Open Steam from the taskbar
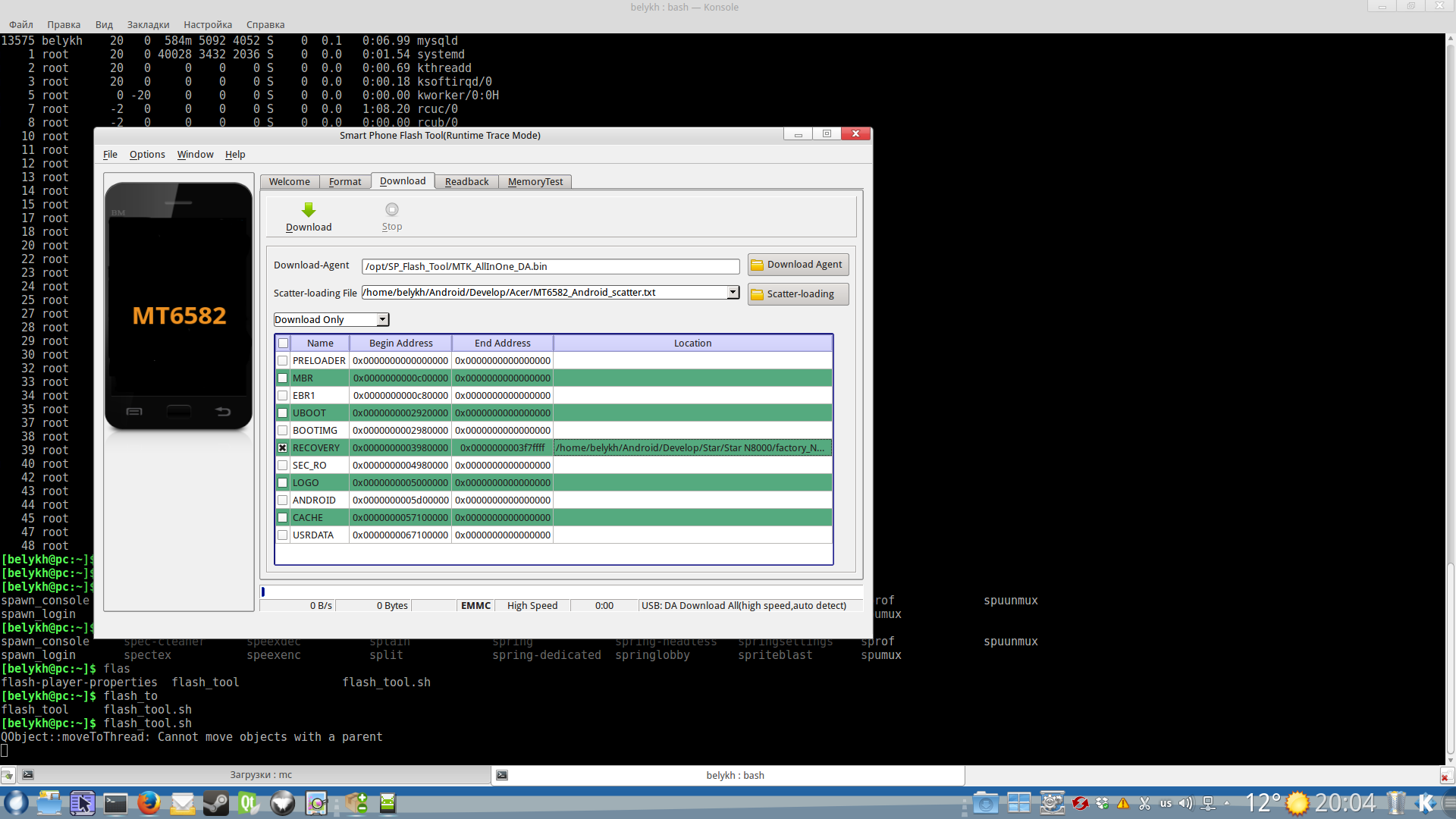 pos(215,803)
